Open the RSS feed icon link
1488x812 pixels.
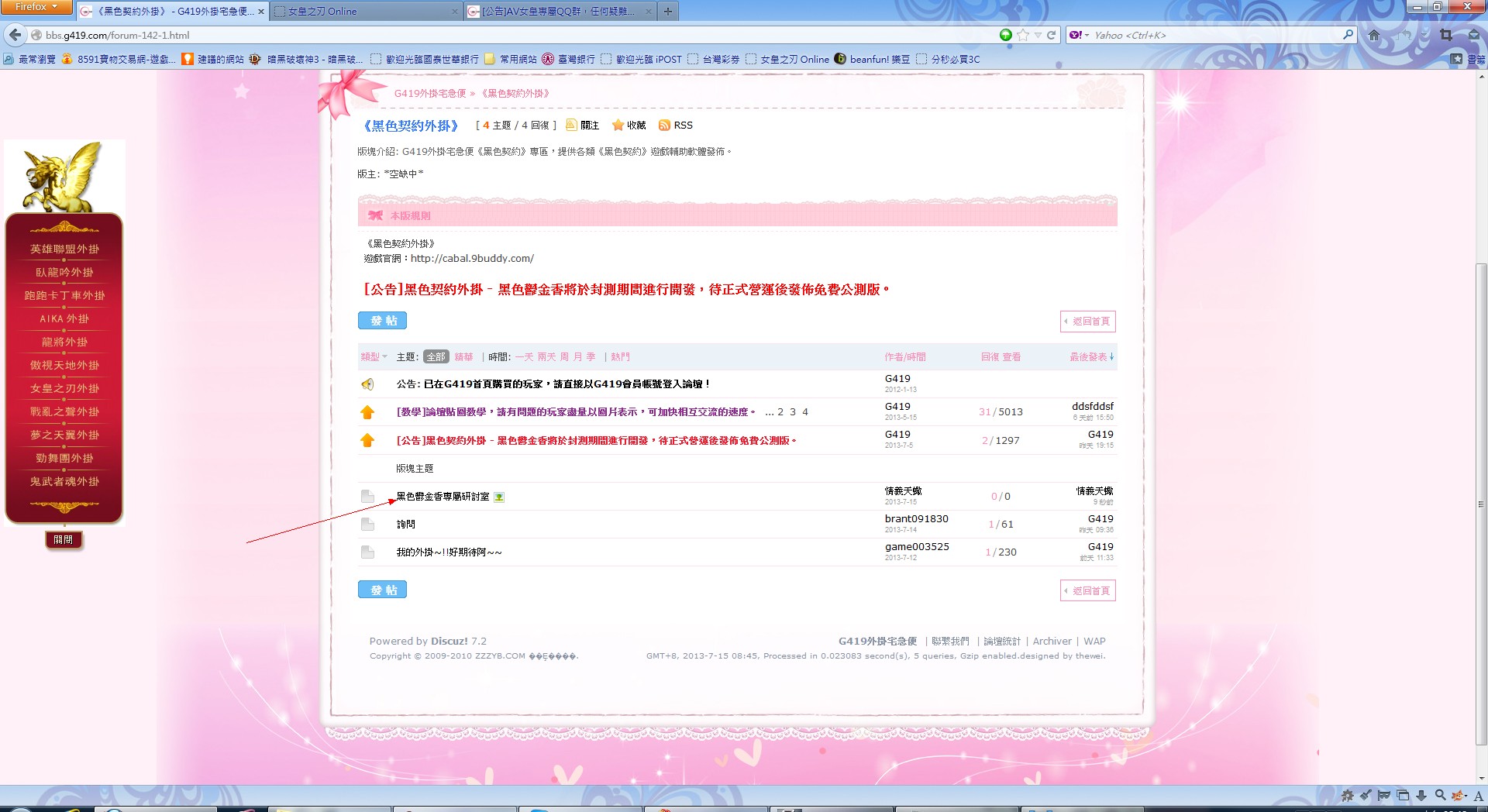676,126
